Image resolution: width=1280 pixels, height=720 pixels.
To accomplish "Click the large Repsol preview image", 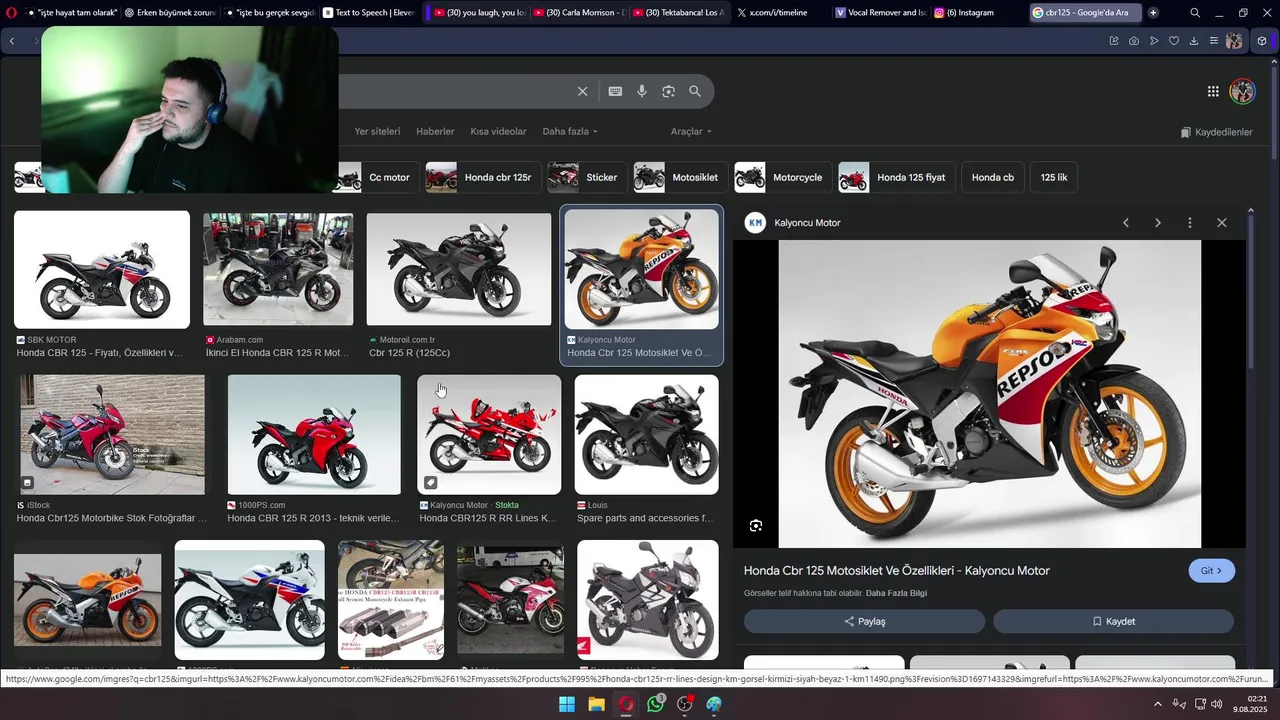I will (x=990, y=394).
